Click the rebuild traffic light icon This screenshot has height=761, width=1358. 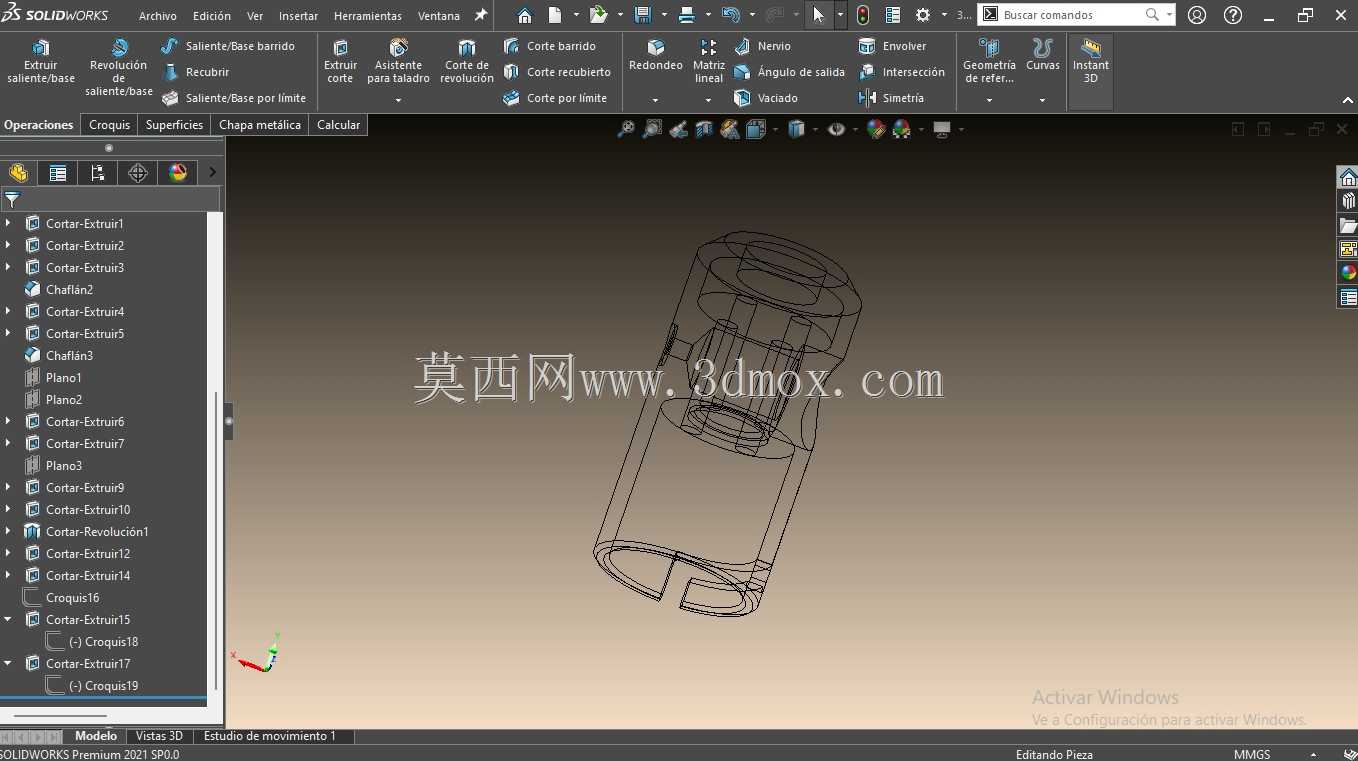click(863, 15)
